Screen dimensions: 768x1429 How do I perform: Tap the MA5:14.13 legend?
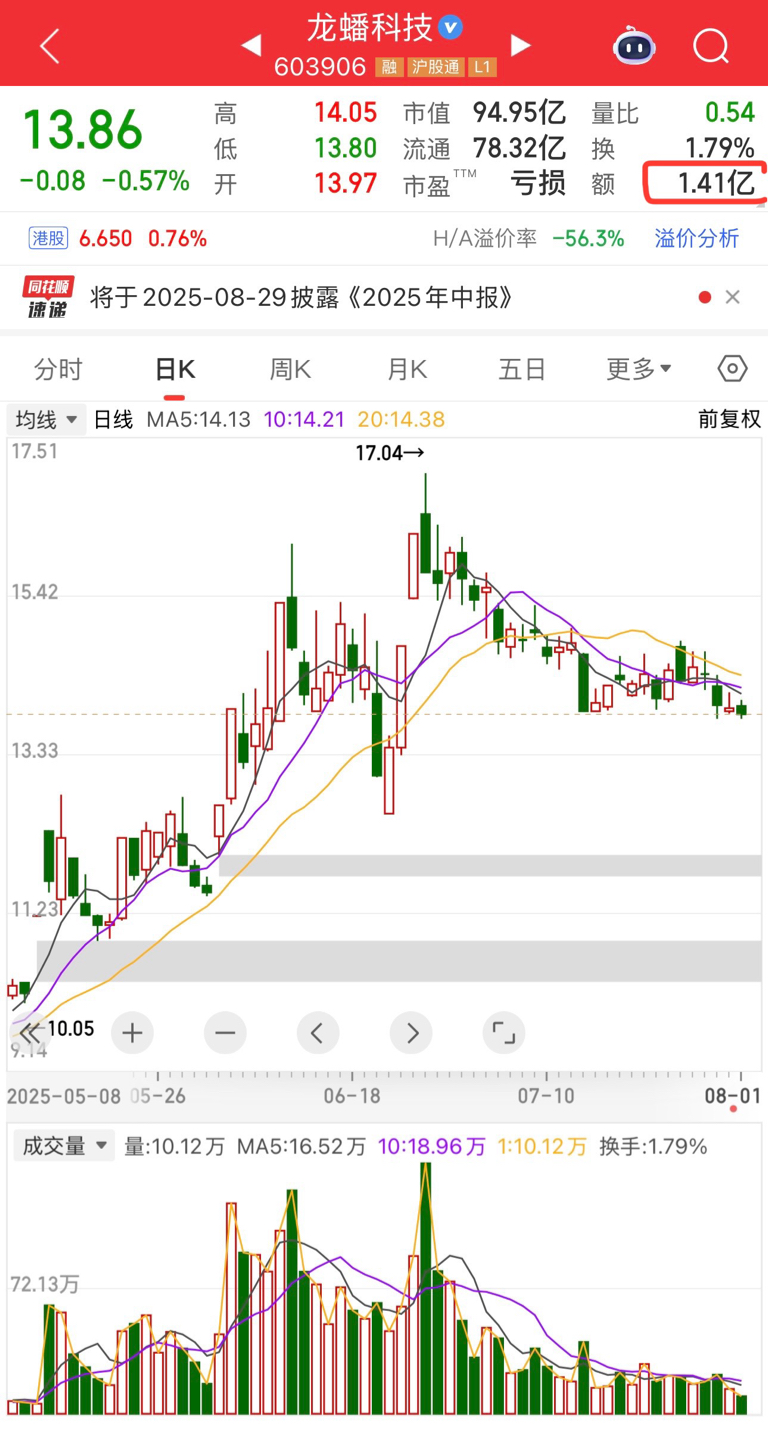(198, 420)
